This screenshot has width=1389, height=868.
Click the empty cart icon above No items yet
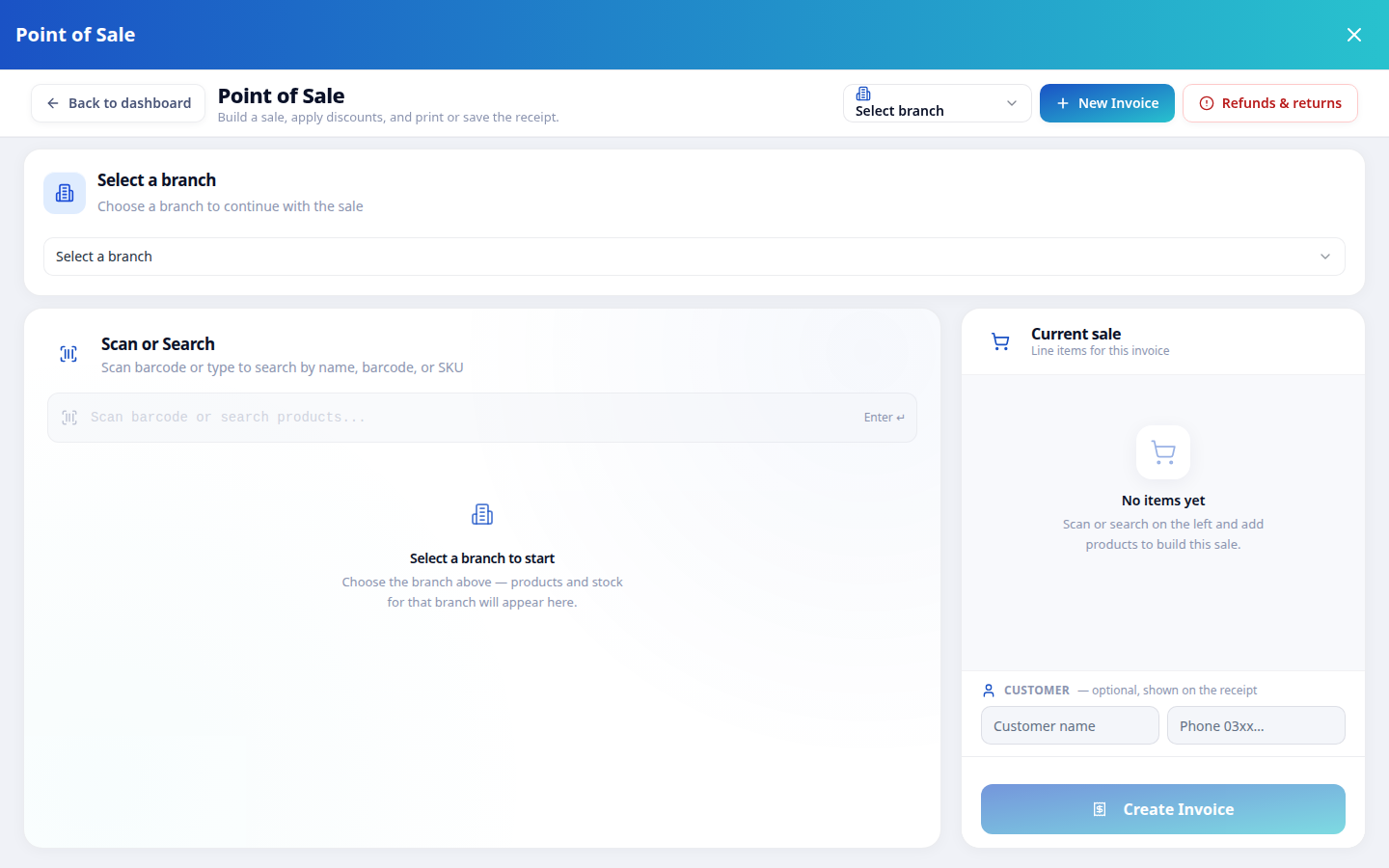[1163, 452]
